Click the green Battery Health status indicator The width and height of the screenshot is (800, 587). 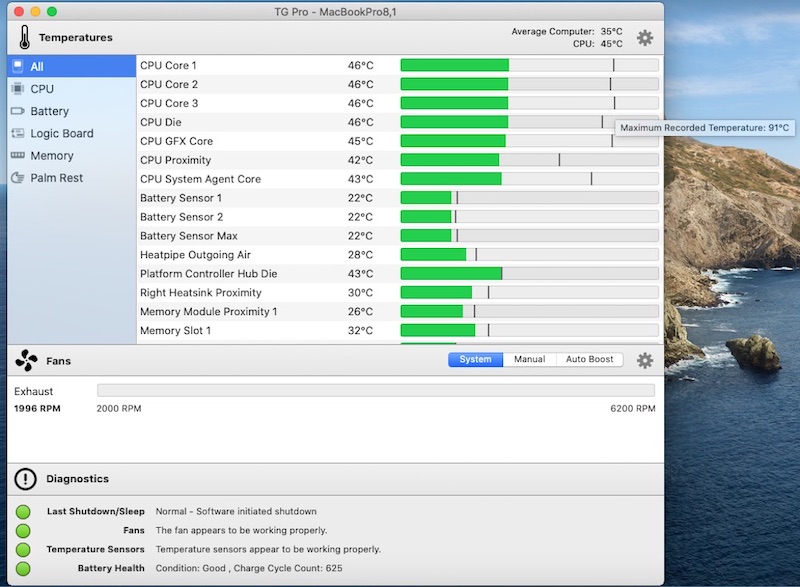(23, 568)
